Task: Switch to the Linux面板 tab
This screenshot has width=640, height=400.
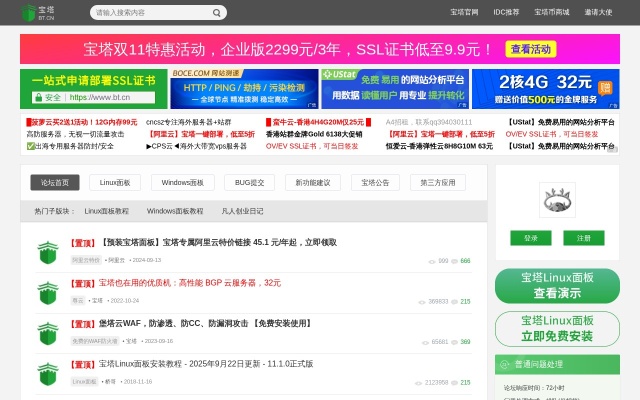Action: [x=114, y=183]
